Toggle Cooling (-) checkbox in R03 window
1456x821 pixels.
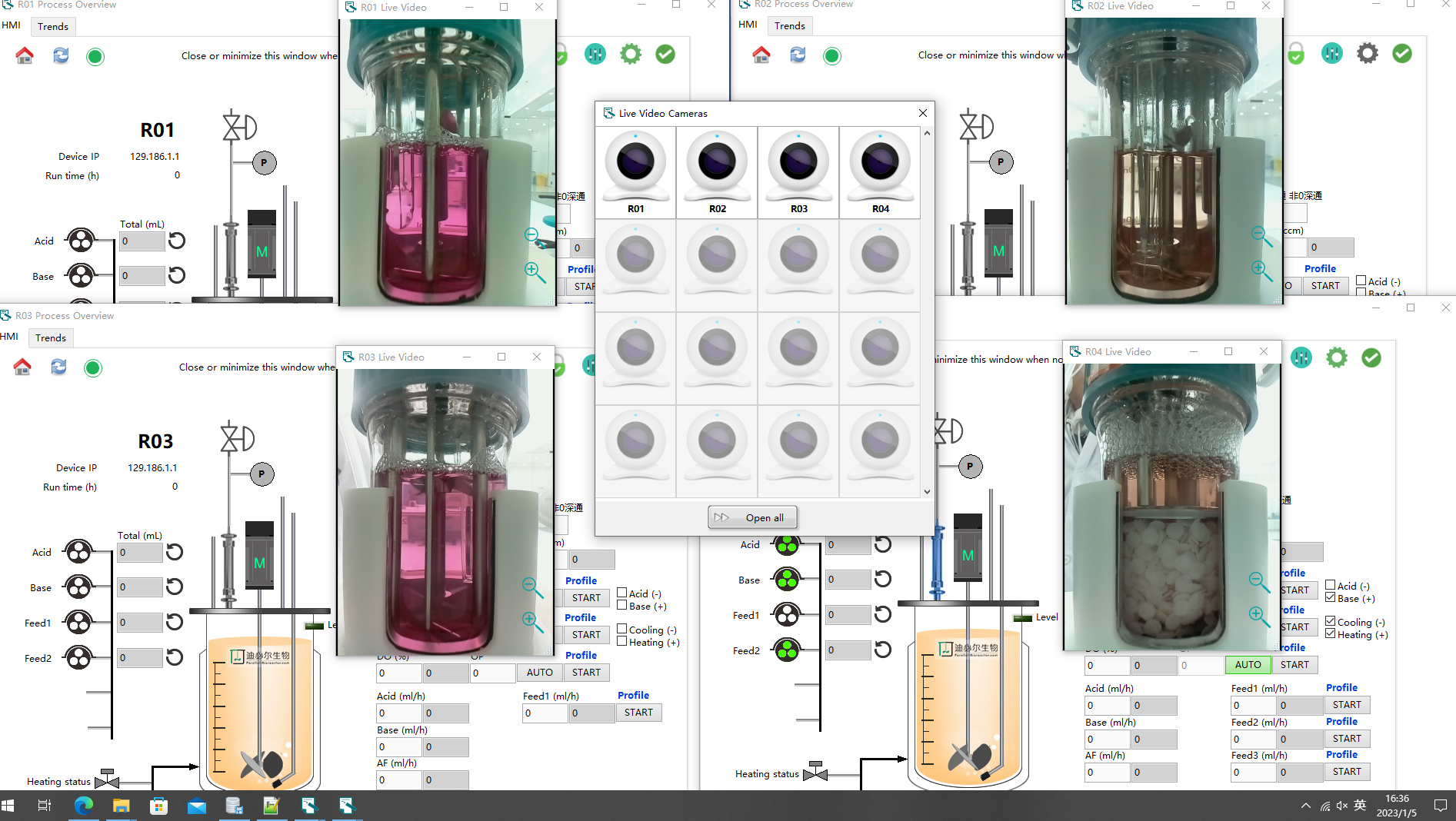pyautogui.click(x=621, y=629)
